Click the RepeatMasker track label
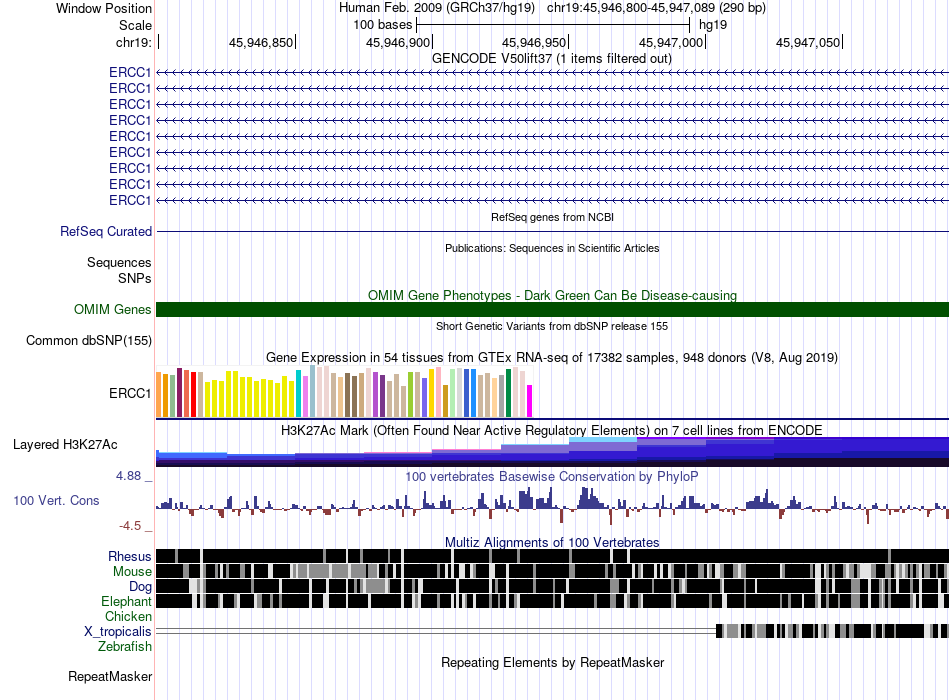 coord(110,676)
